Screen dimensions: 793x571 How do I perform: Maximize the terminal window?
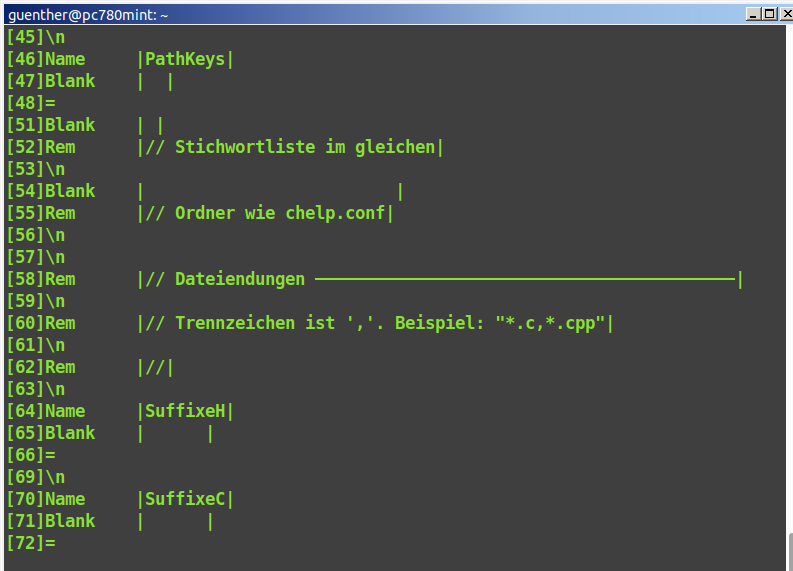[768, 14]
